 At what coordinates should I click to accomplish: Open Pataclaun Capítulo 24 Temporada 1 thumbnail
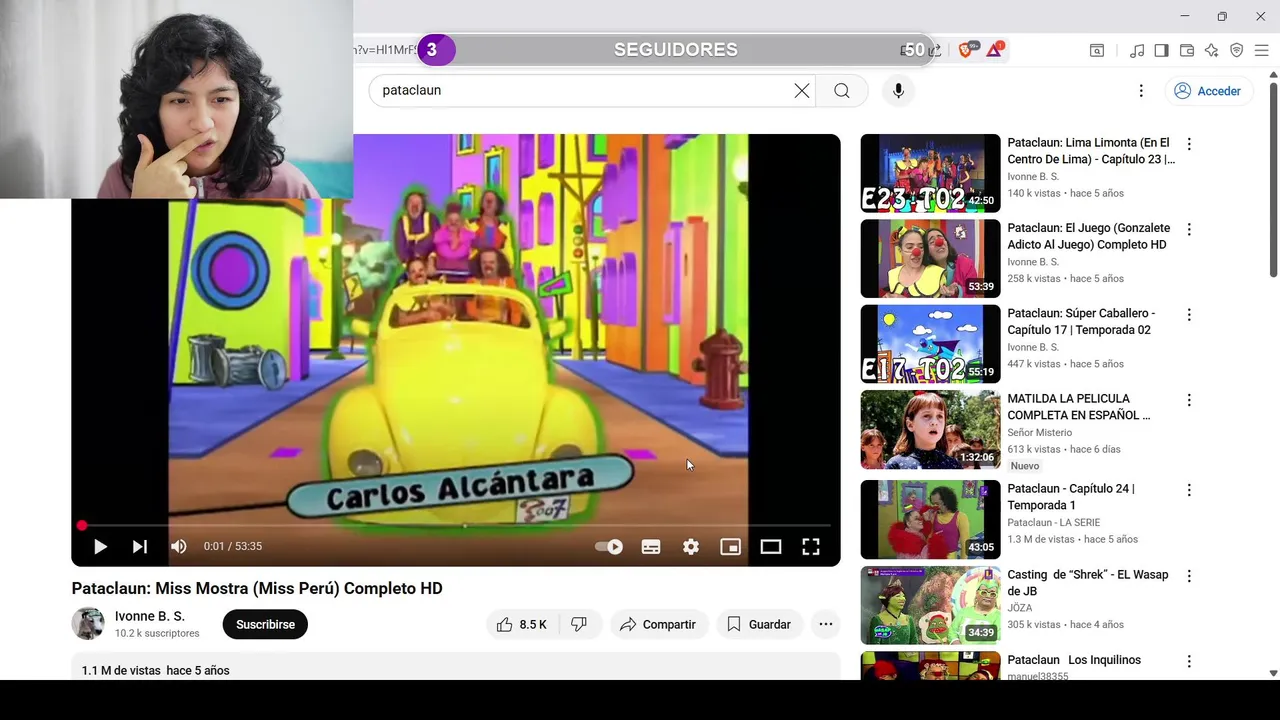tap(930, 520)
